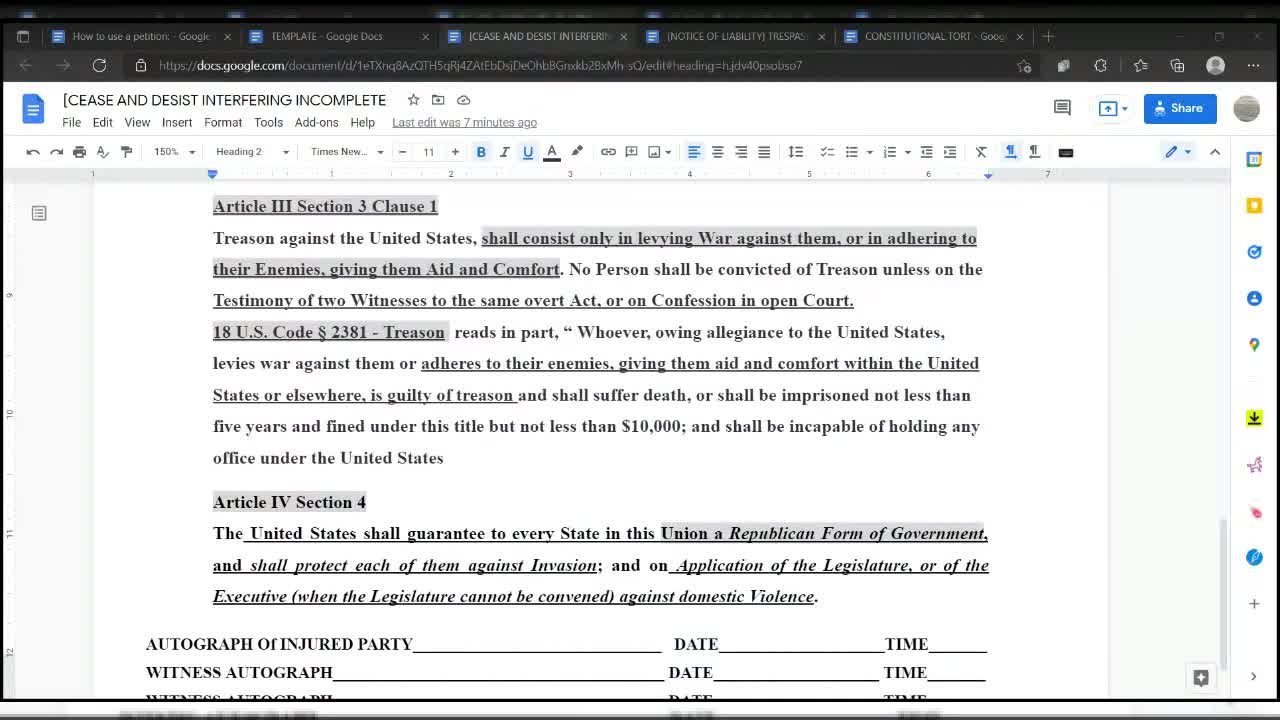
Task: Move document to a folder
Action: coord(438,100)
